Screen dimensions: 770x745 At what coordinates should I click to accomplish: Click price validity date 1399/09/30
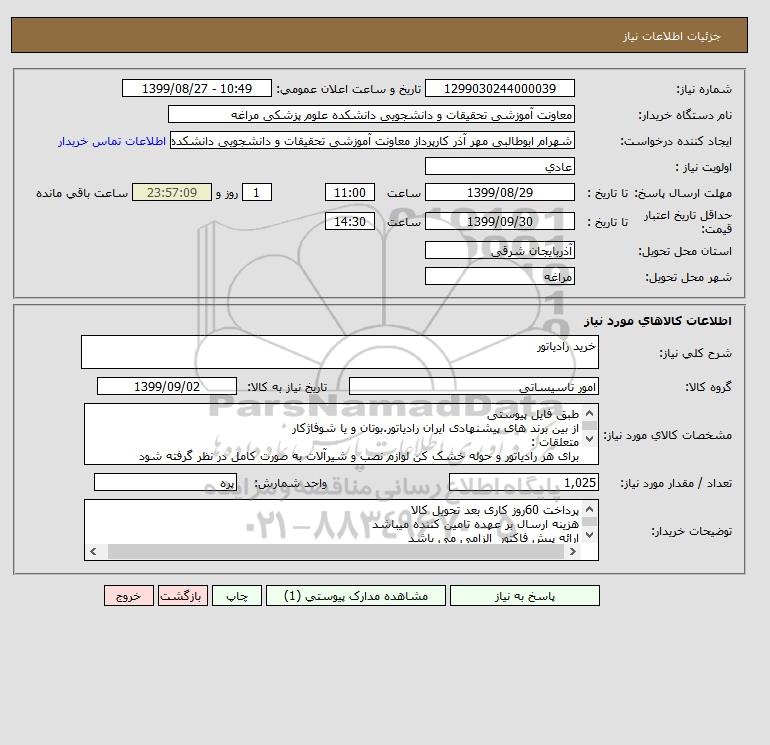[x=500, y=221]
